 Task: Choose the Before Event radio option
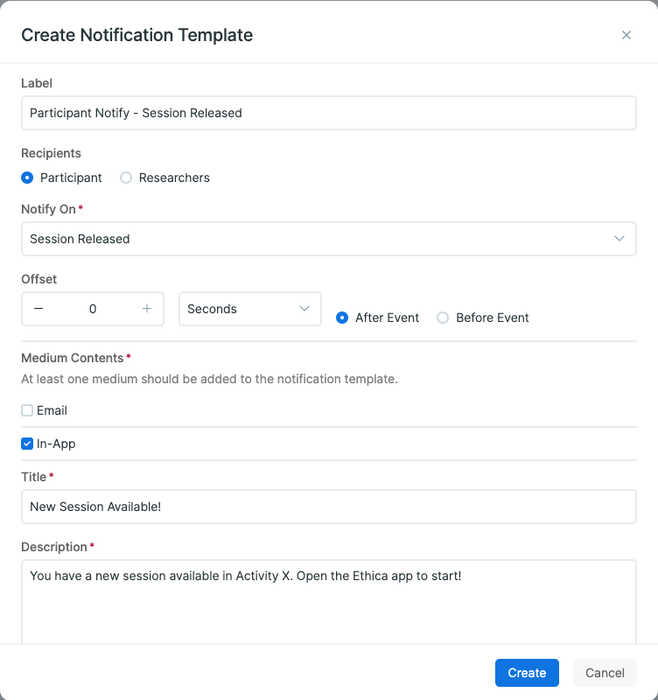pos(443,318)
